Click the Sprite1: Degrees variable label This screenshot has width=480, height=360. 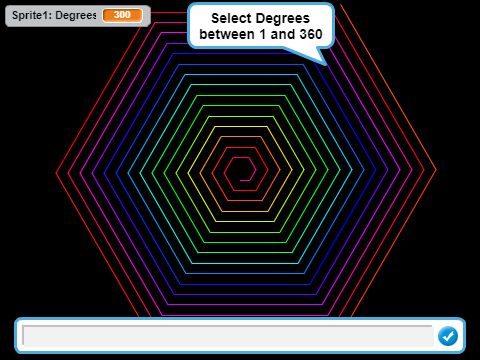(x=54, y=15)
